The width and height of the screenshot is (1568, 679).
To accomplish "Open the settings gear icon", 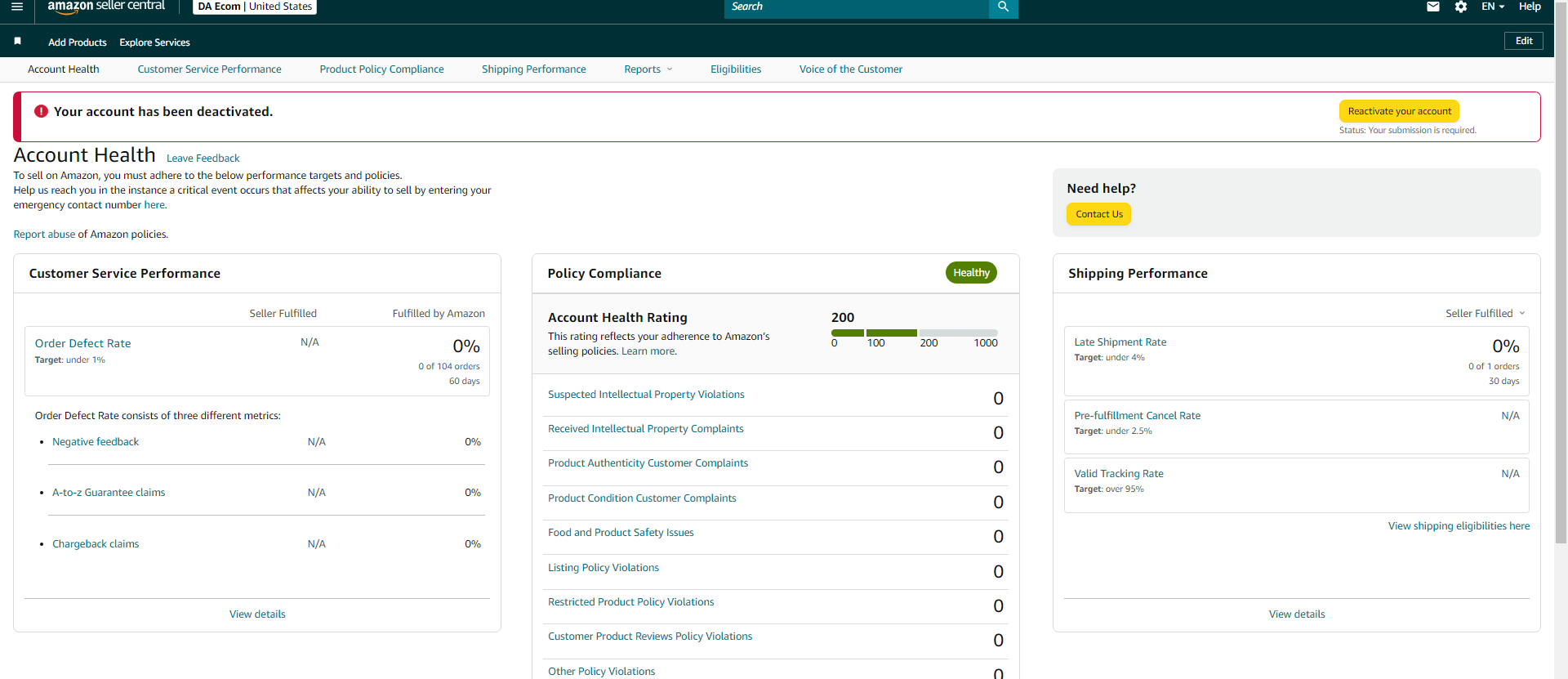I will [x=1461, y=7].
